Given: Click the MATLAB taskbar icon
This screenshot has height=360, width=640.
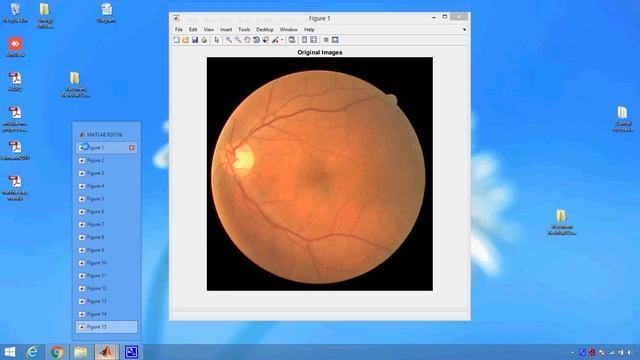Looking at the screenshot, I should 106,352.
